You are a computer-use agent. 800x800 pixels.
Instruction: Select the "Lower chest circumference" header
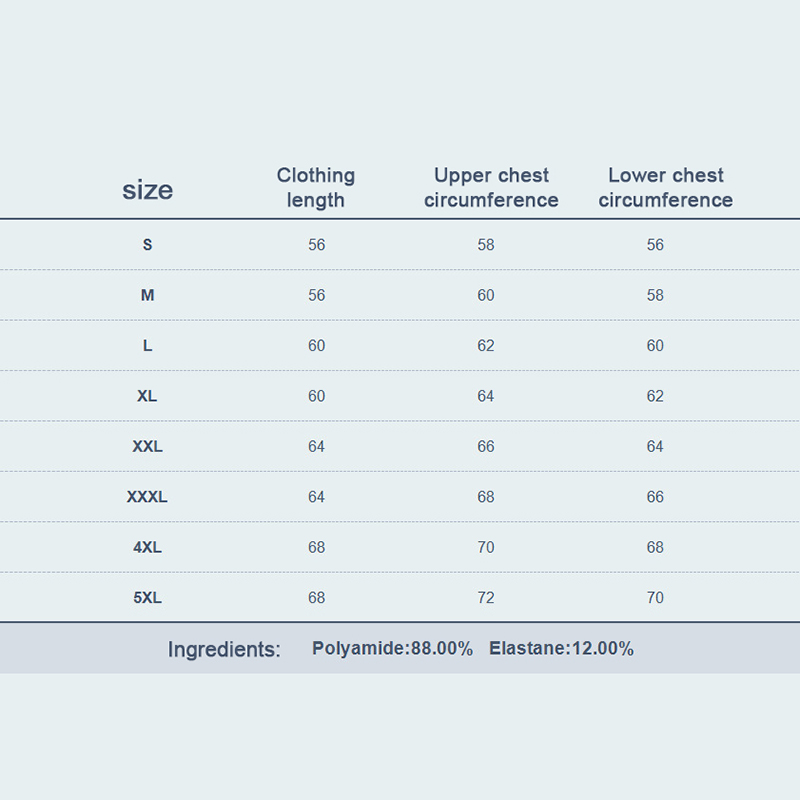point(665,187)
